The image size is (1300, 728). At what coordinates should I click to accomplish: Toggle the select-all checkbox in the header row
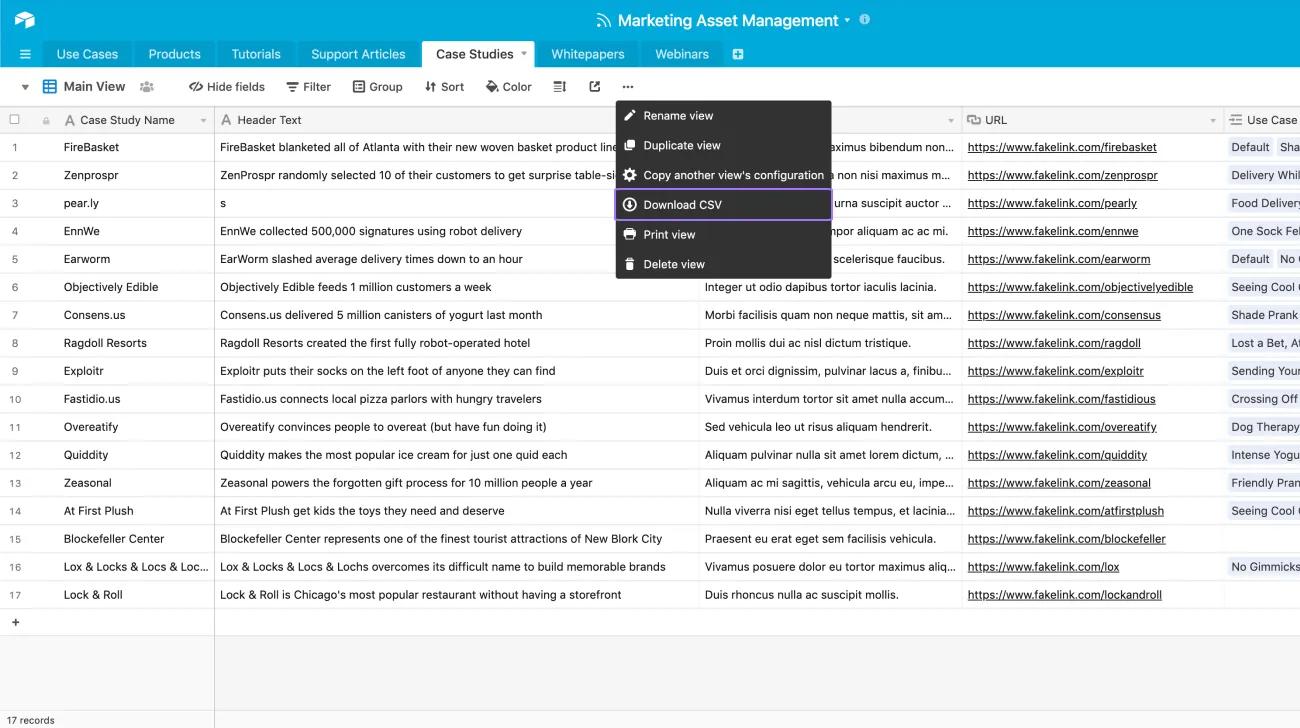[x=14, y=119]
